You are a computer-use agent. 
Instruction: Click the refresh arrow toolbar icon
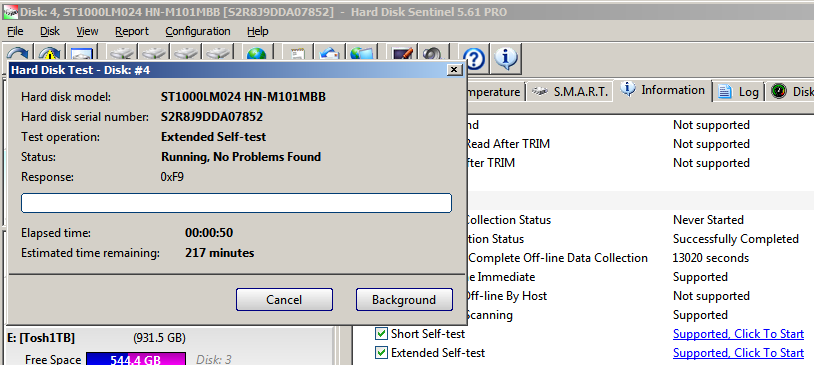(18, 53)
